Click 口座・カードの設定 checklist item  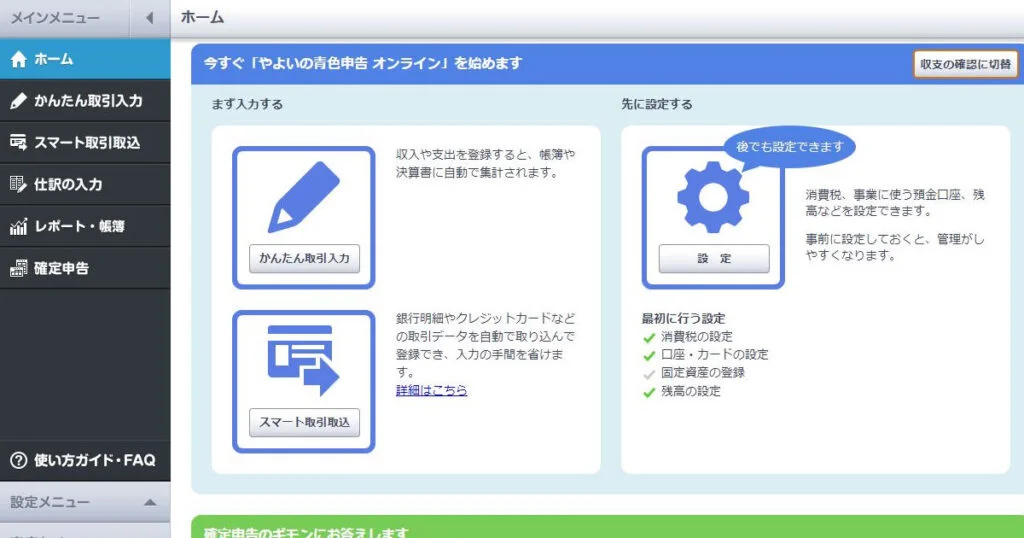tap(714, 355)
